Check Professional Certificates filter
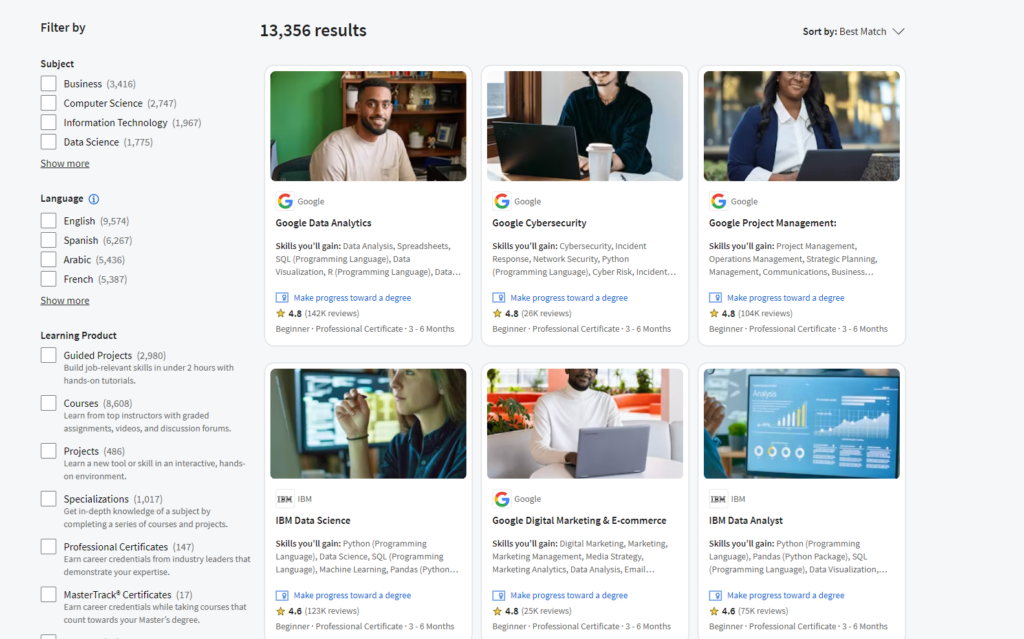The width and height of the screenshot is (1024, 639). [x=48, y=547]
